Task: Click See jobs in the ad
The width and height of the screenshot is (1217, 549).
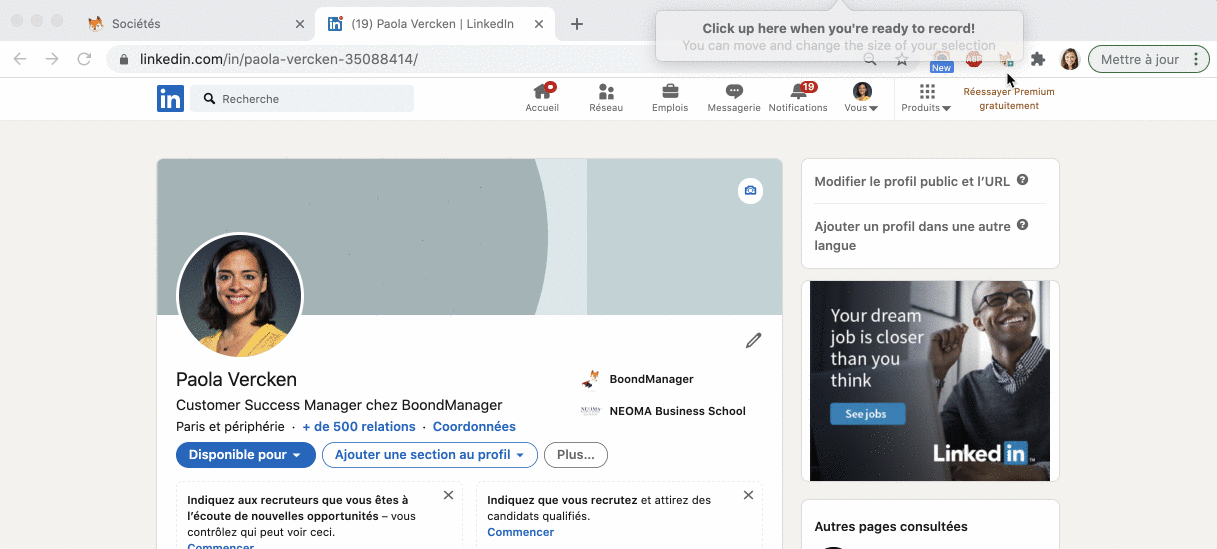Action: (867, 414)
